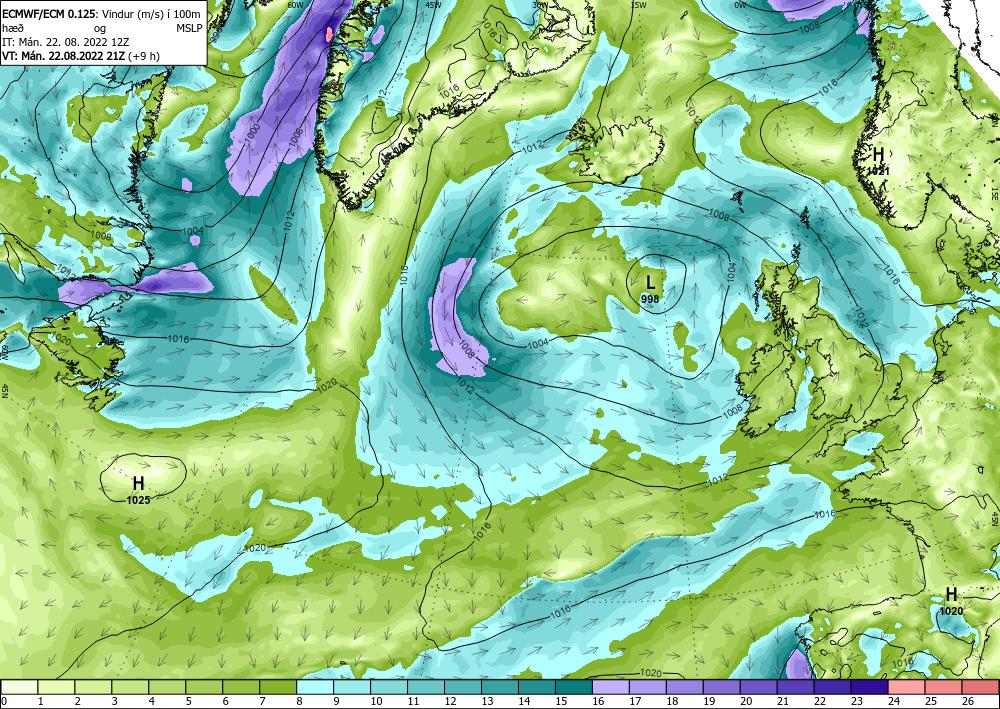Click the legend scale number 20

[x=746, y=701]
